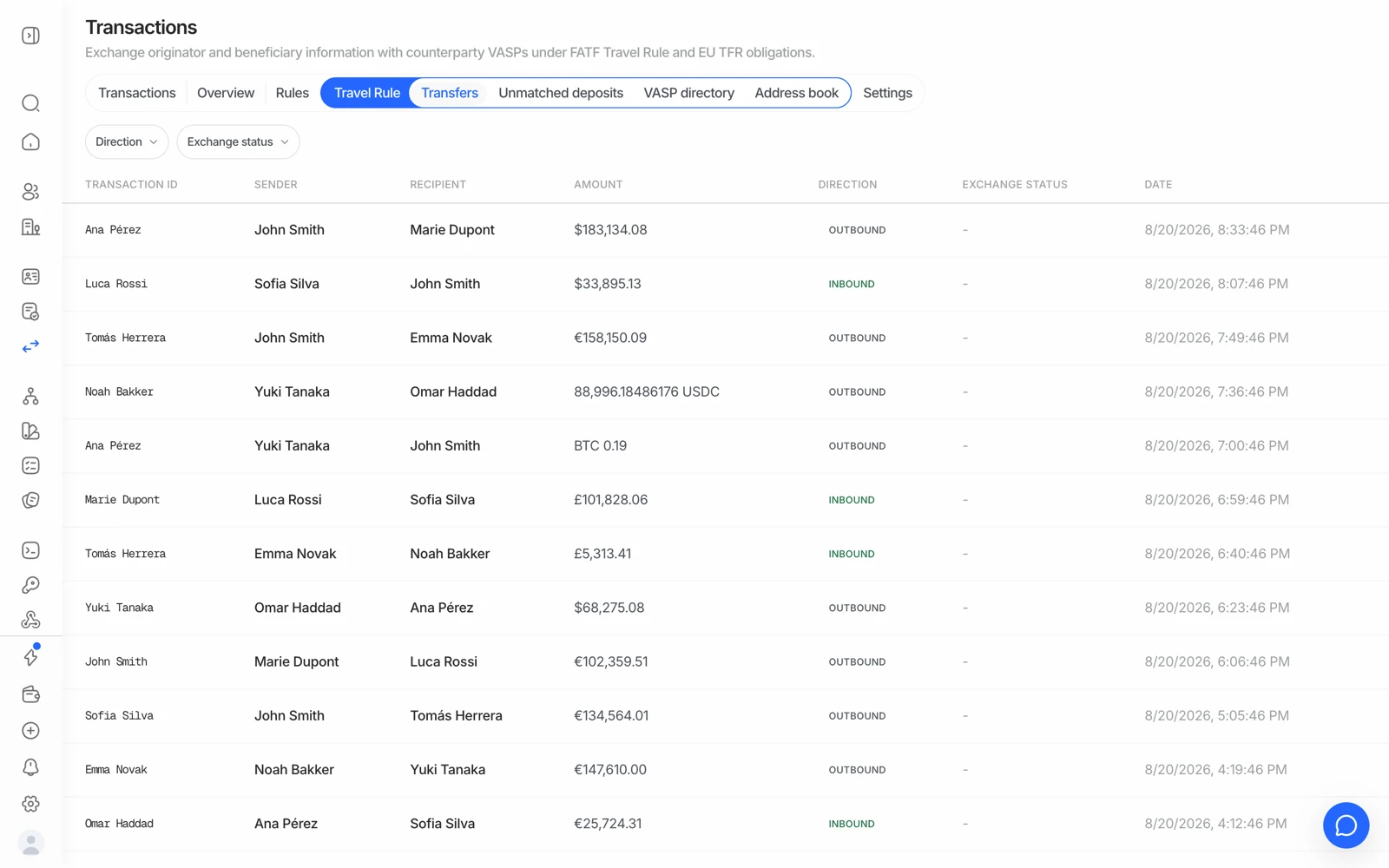Image resolution: width=1389 pixels, height=868 pixels.
Task: Click sender Noah Bakker in the €147,610.00 row
Action: pos(293,769)
